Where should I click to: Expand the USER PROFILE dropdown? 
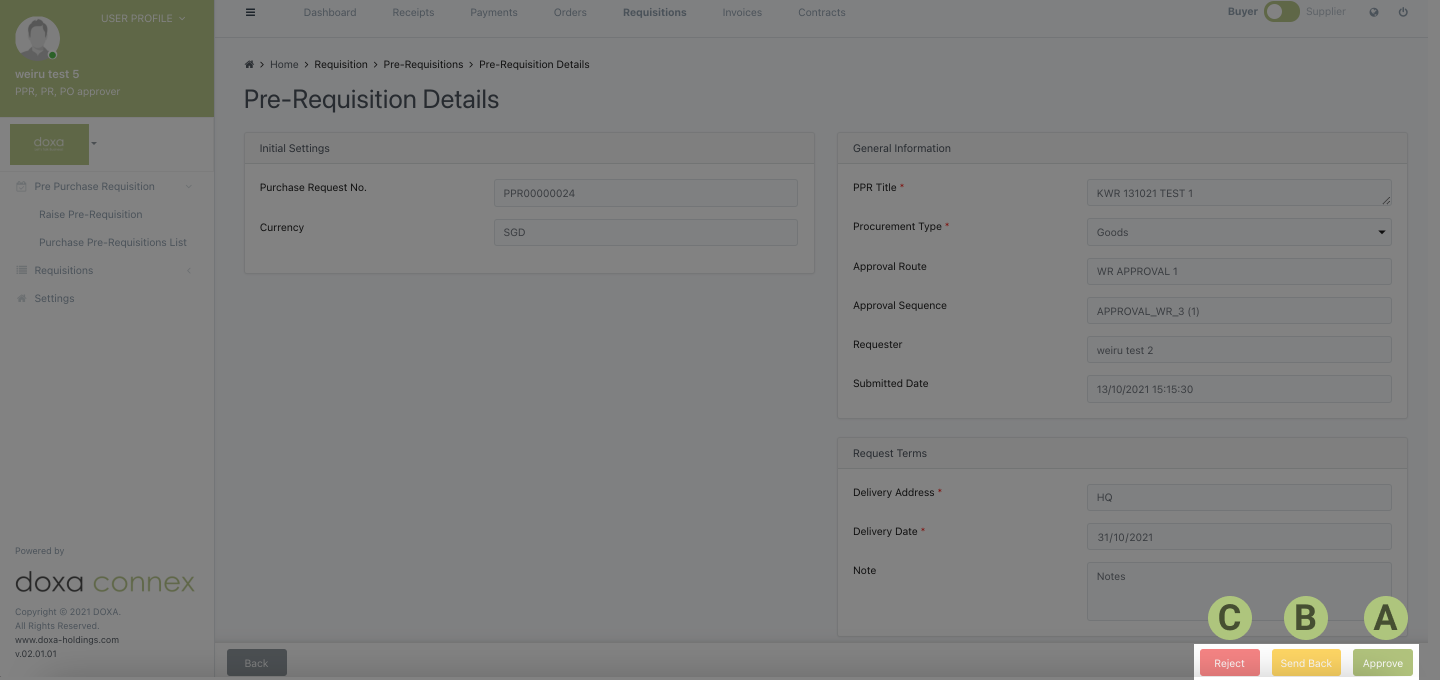pos(143,18)
